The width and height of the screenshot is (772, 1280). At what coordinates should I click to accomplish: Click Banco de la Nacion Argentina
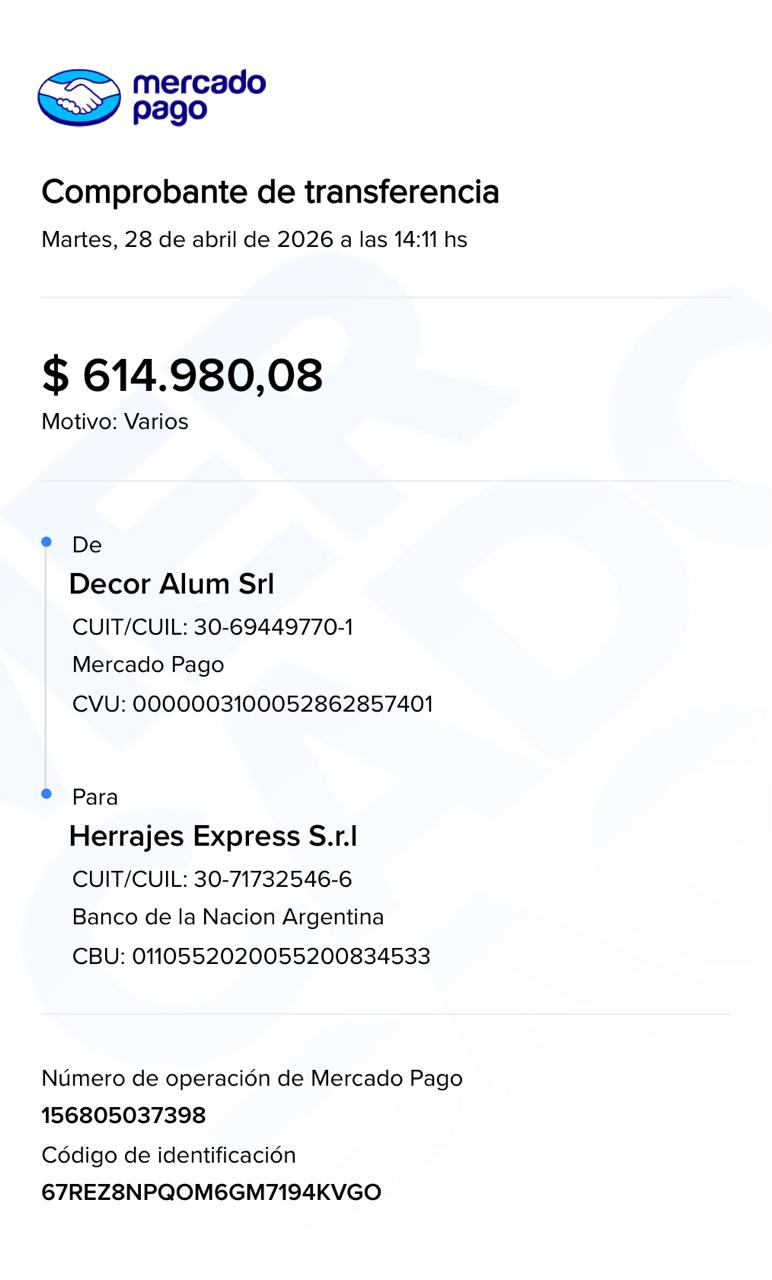click(228, 917)
